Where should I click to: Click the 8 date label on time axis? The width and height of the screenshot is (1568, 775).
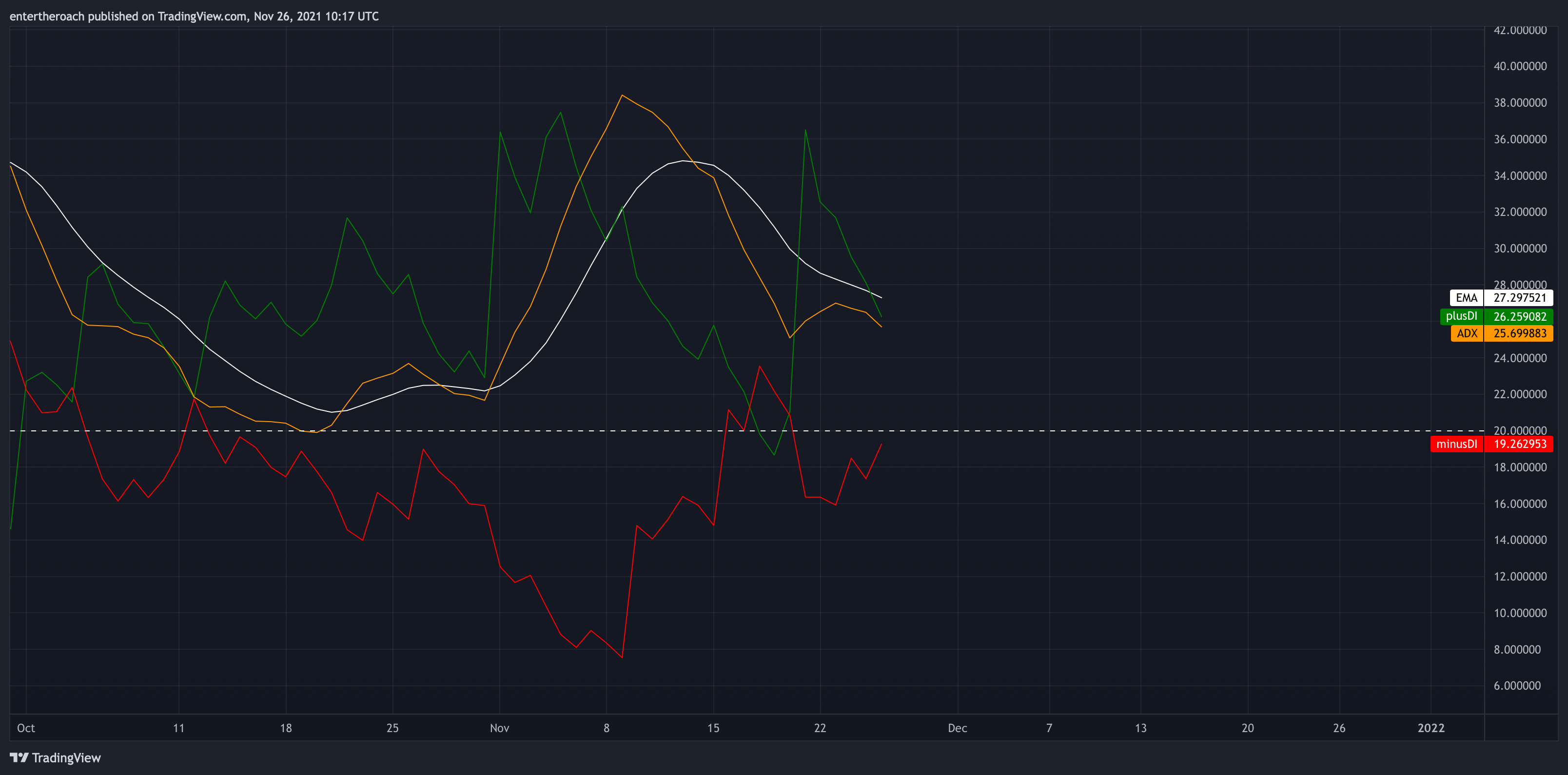pyautogui.click(x=606, y=728)
